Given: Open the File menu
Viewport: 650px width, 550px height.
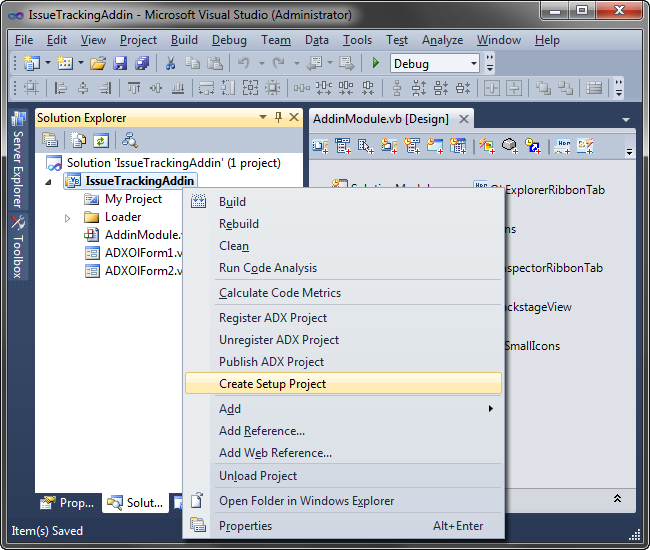Looking at the screenshot, I should click(24, 40).
